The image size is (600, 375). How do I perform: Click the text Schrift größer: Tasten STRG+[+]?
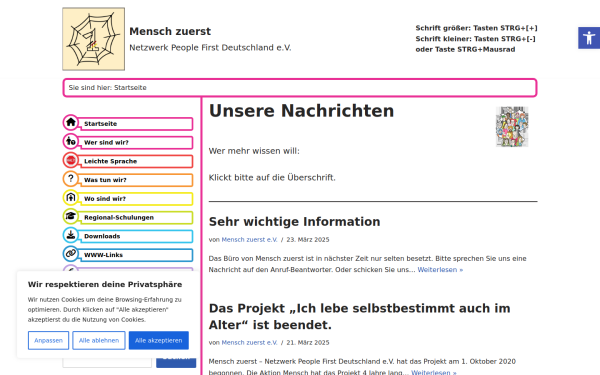(476, 28)
